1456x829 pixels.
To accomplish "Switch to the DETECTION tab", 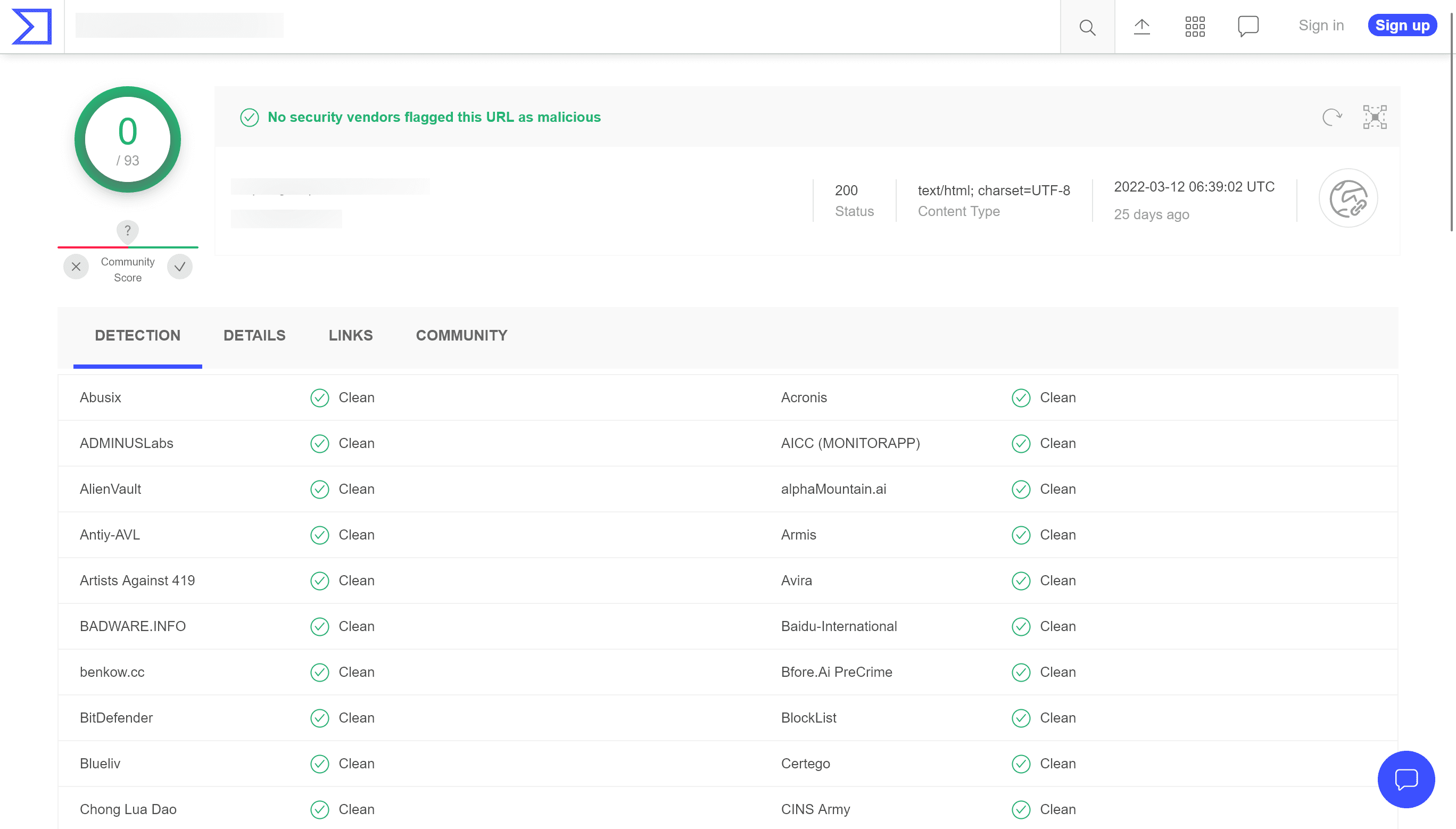I will point(138,335).
